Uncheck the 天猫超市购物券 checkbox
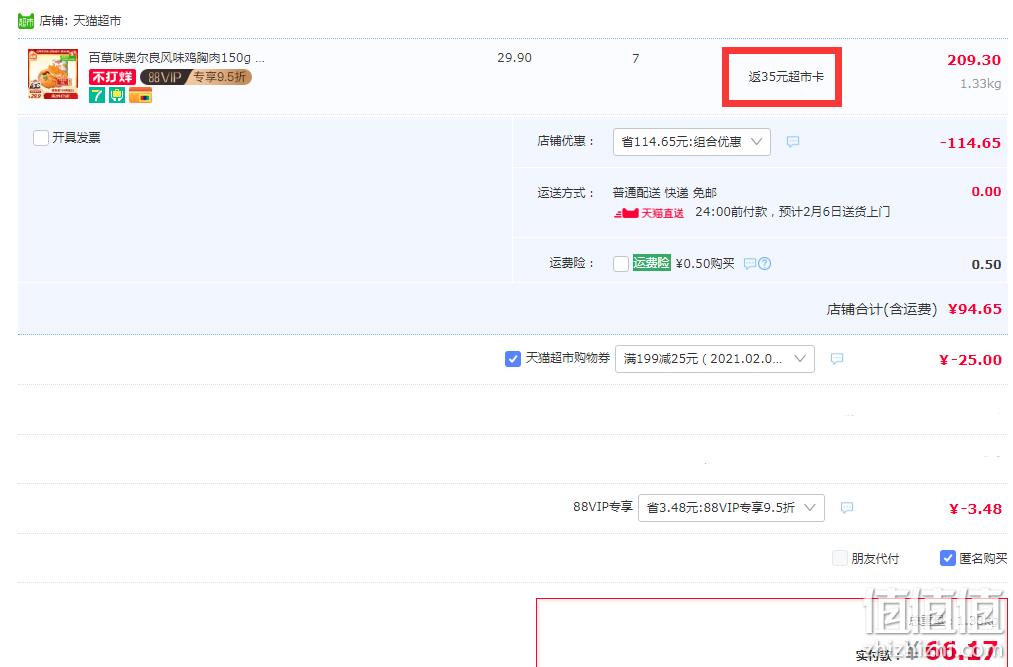 (512, 359)
